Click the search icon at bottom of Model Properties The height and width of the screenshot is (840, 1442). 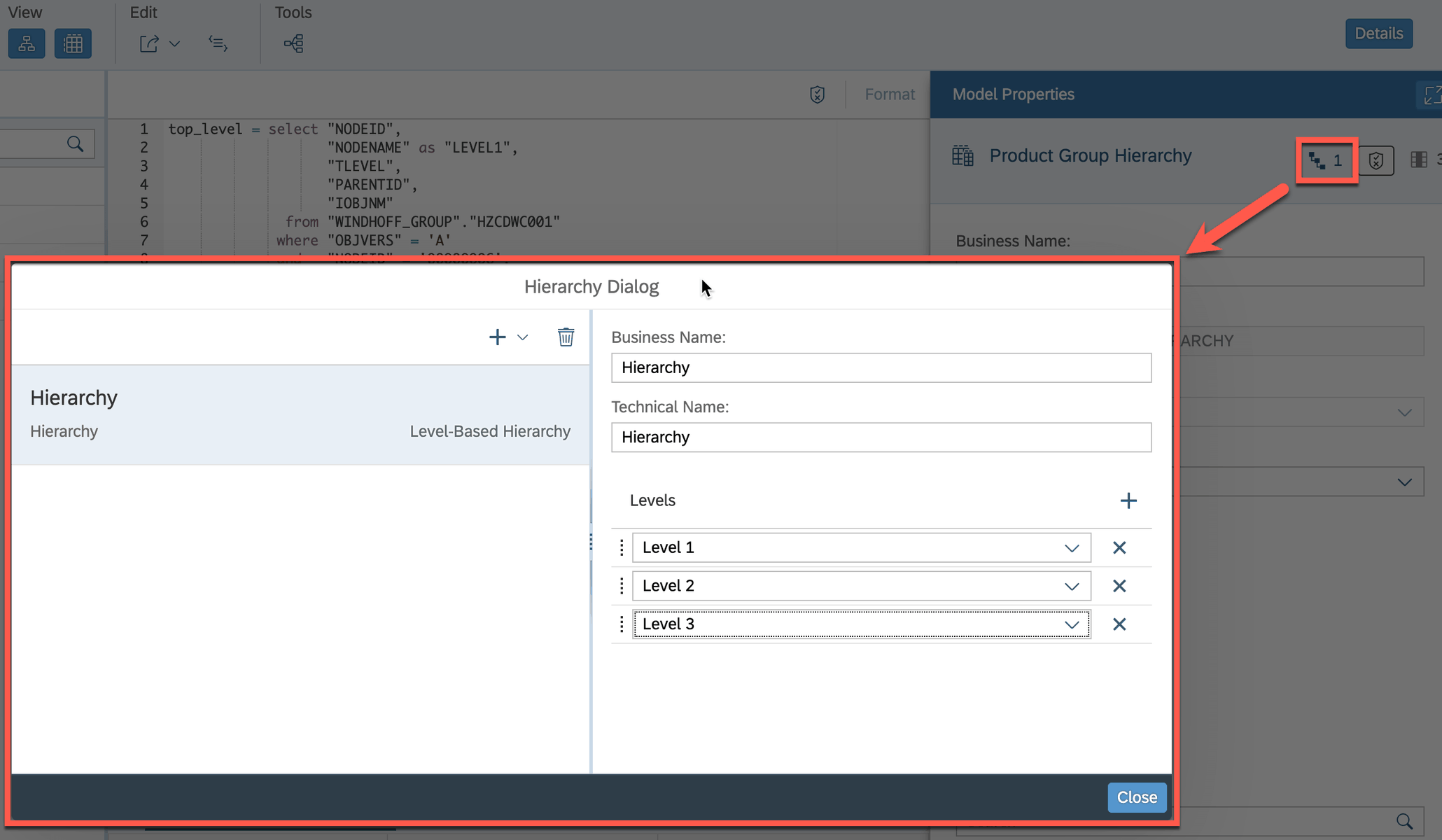click(1404, 821)
